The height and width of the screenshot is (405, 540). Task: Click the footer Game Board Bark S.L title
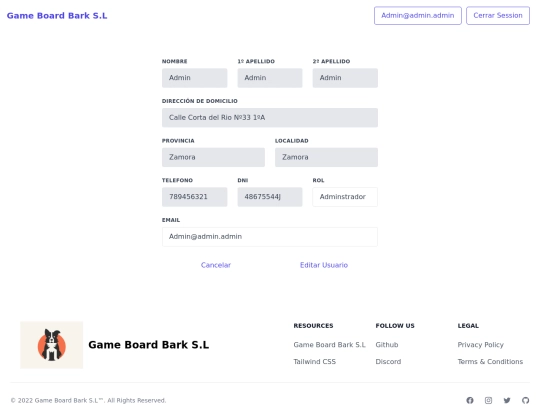click(149, 345)
